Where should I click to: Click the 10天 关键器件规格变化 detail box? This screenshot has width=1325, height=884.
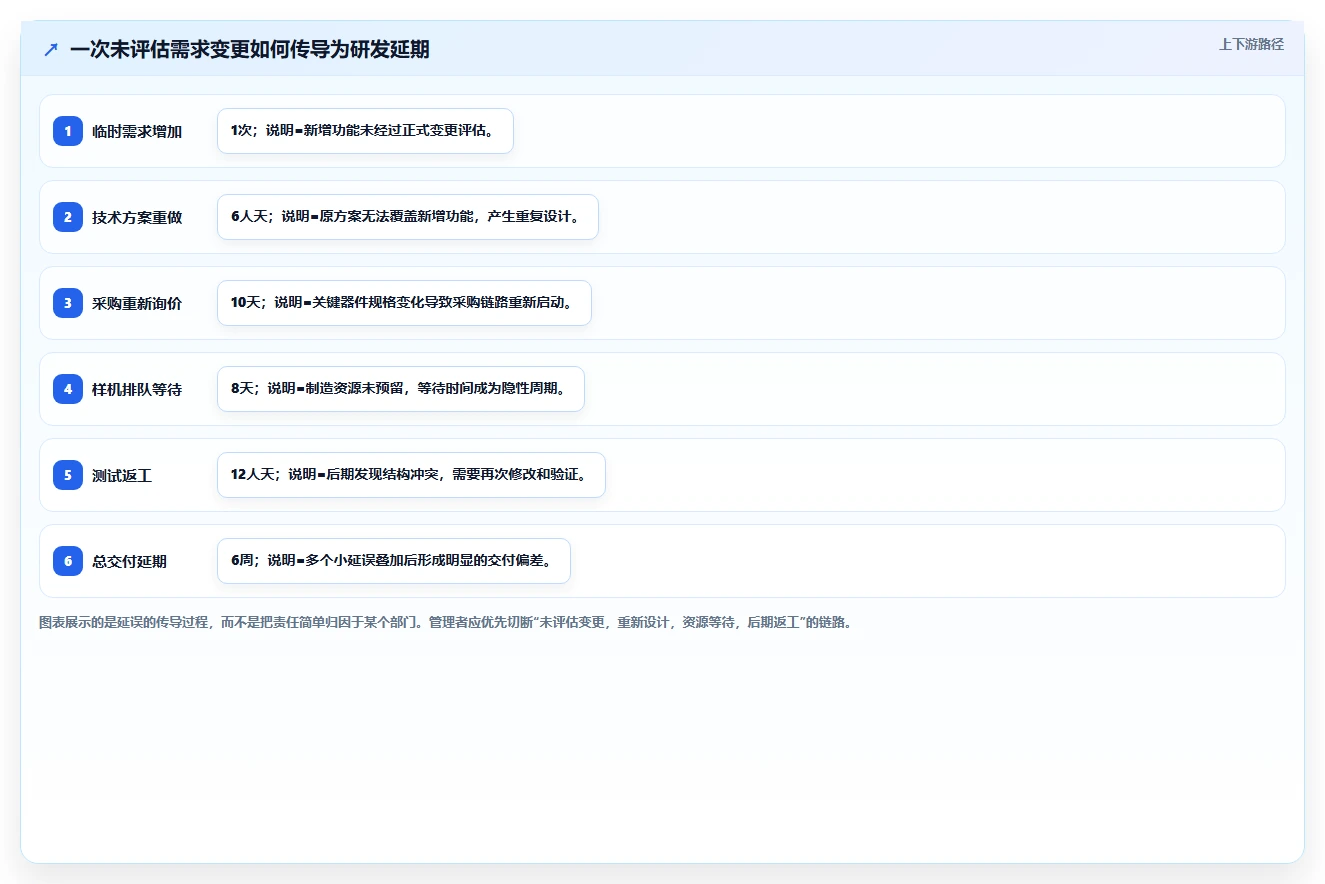404,303
